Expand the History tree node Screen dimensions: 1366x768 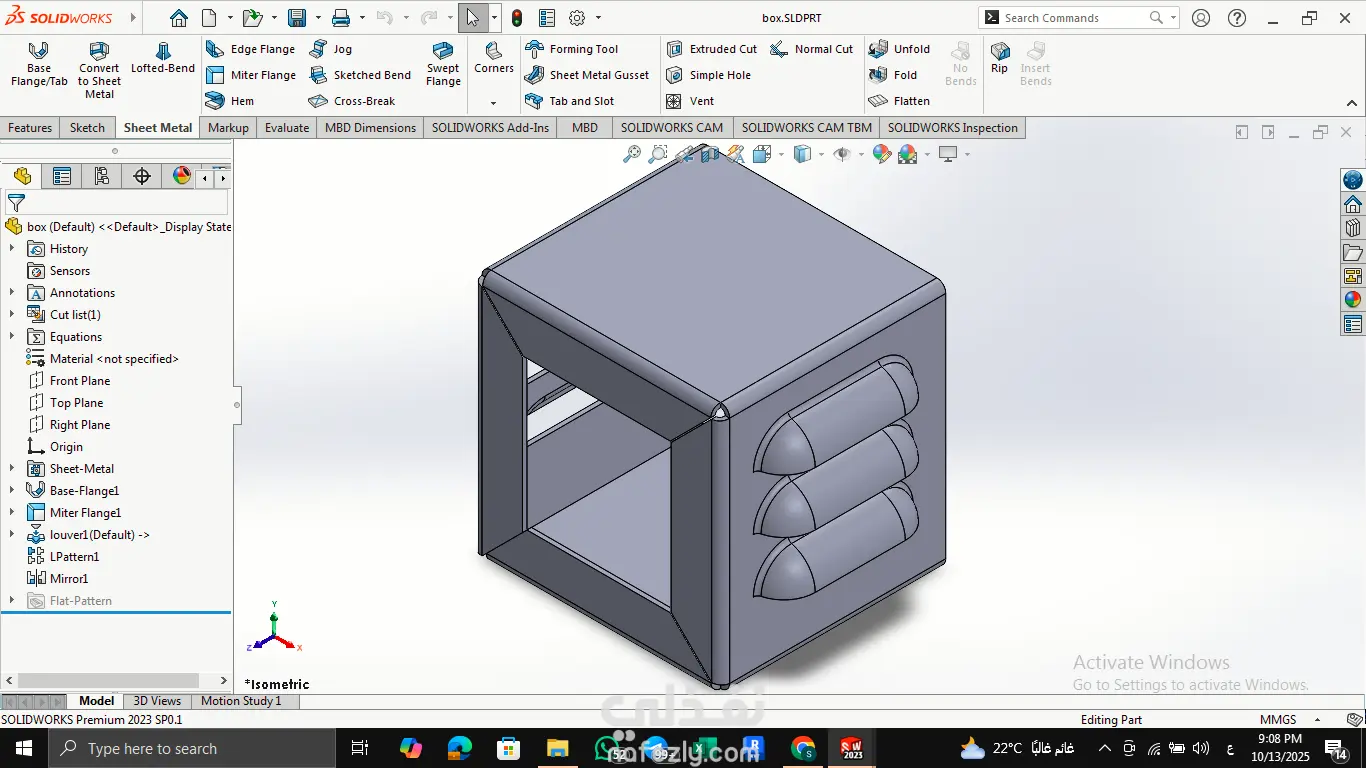(x=12, y=249)
